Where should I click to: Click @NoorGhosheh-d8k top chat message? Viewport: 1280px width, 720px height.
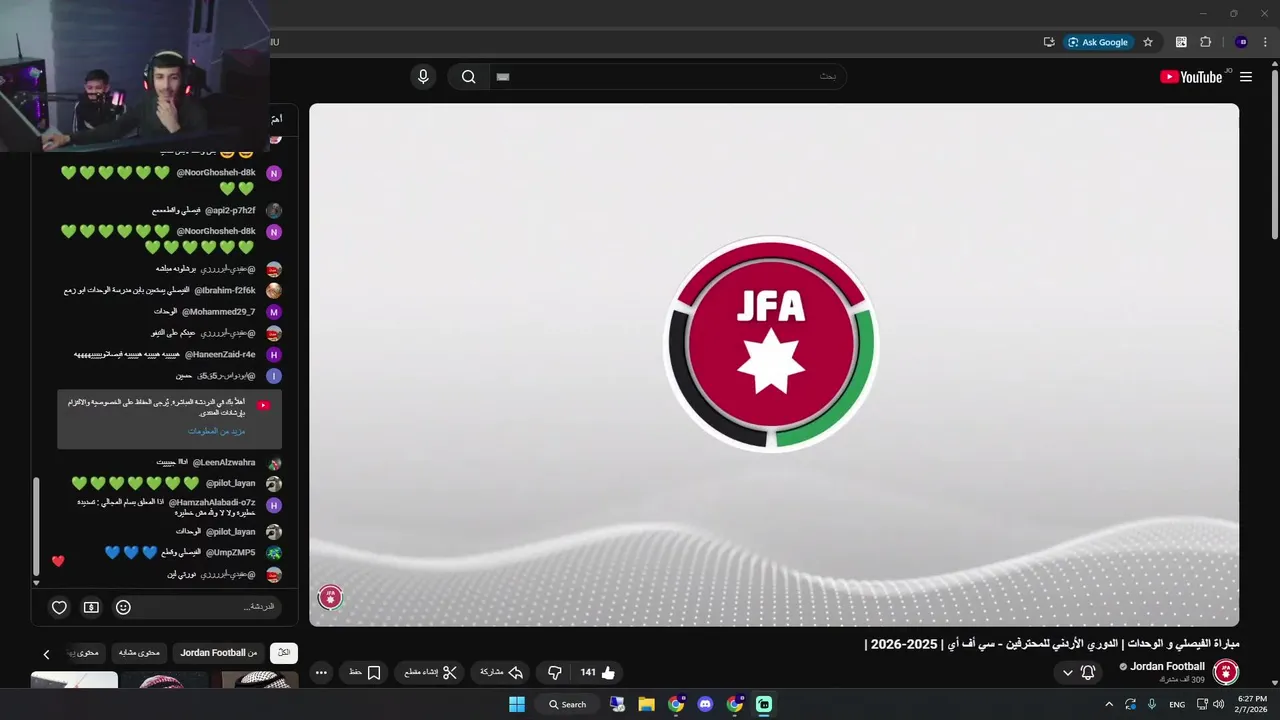(160, 180)
